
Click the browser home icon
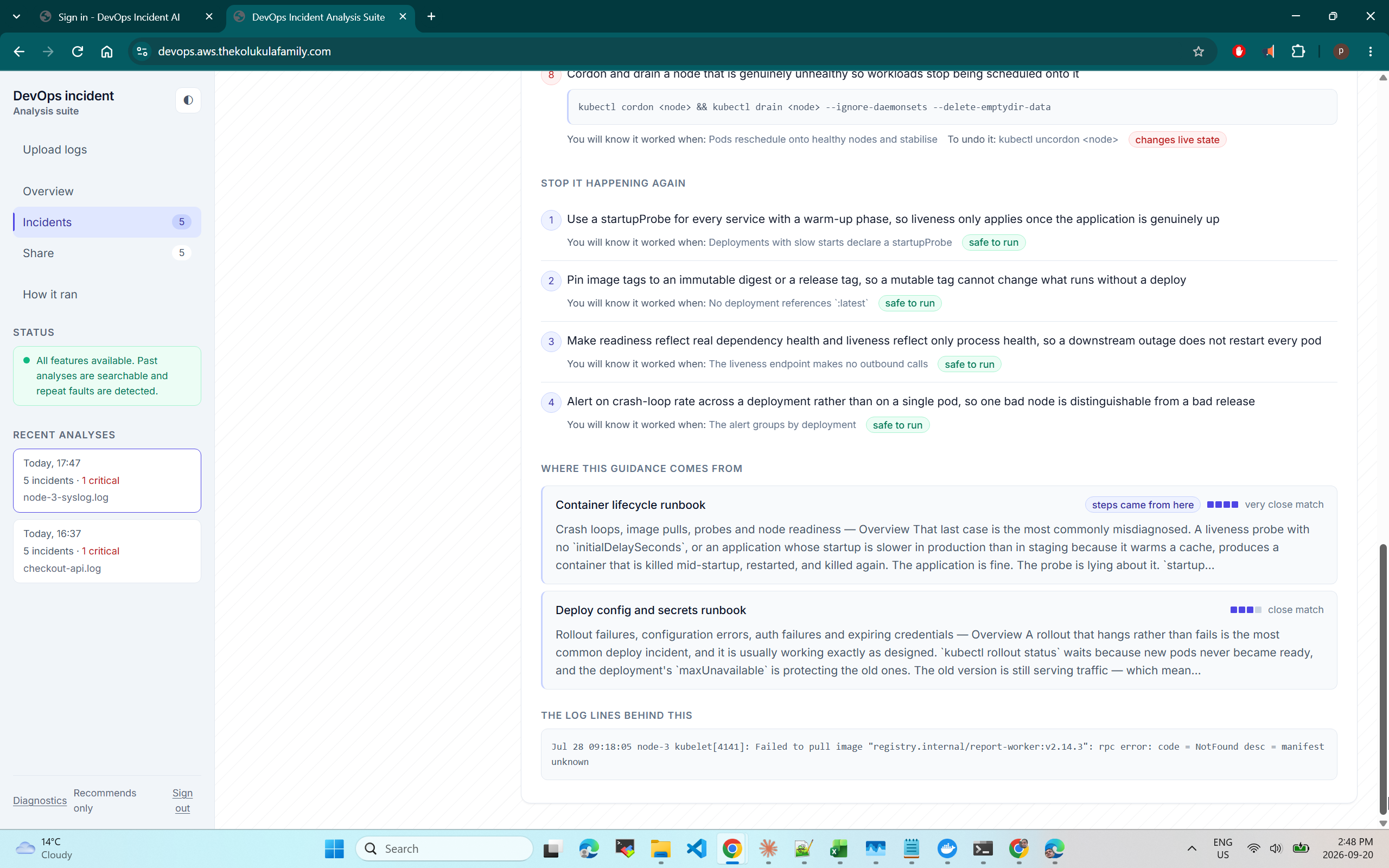(x=107, y=51)
